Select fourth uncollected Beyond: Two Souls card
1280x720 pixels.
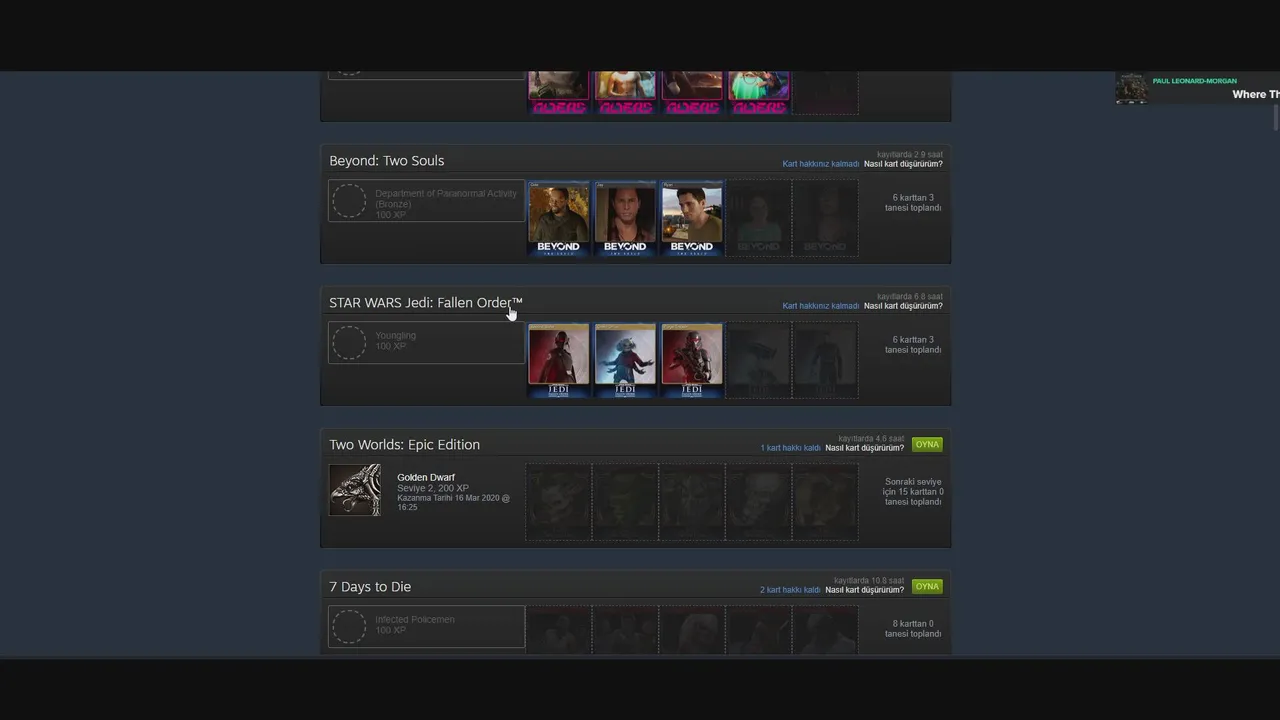pos(758,219)
